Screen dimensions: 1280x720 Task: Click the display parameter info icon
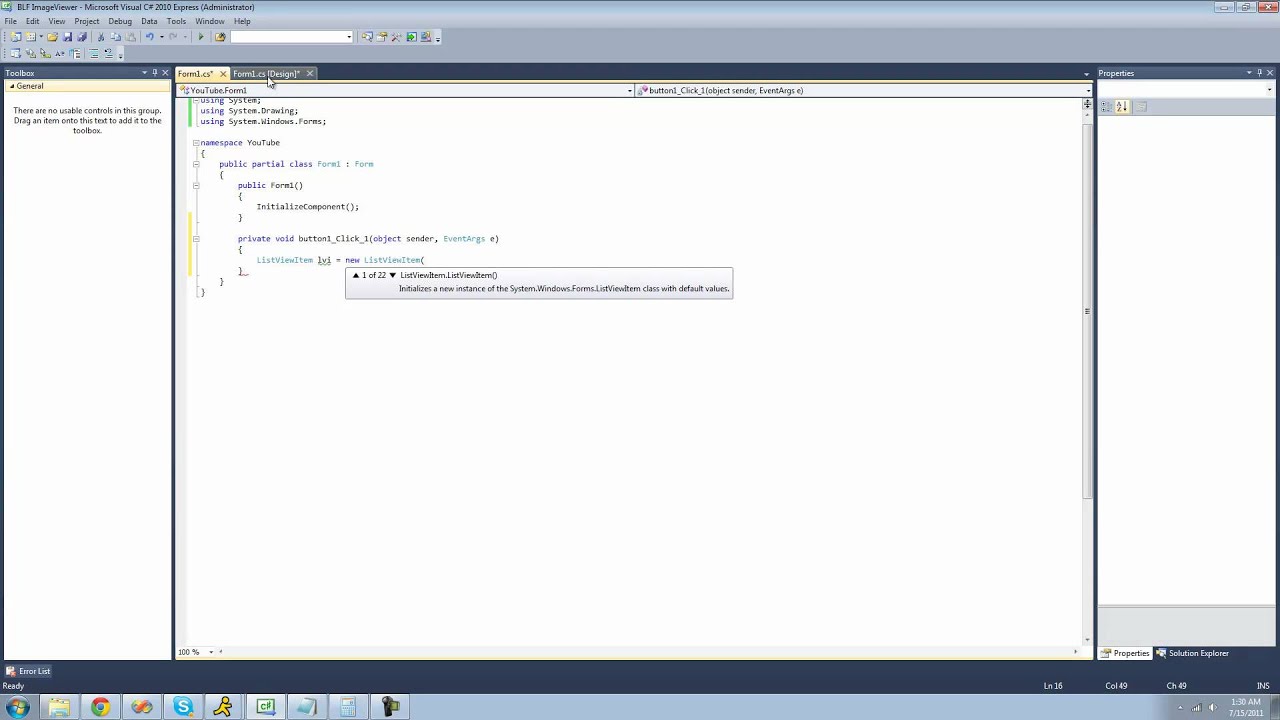tap(31, 53)
